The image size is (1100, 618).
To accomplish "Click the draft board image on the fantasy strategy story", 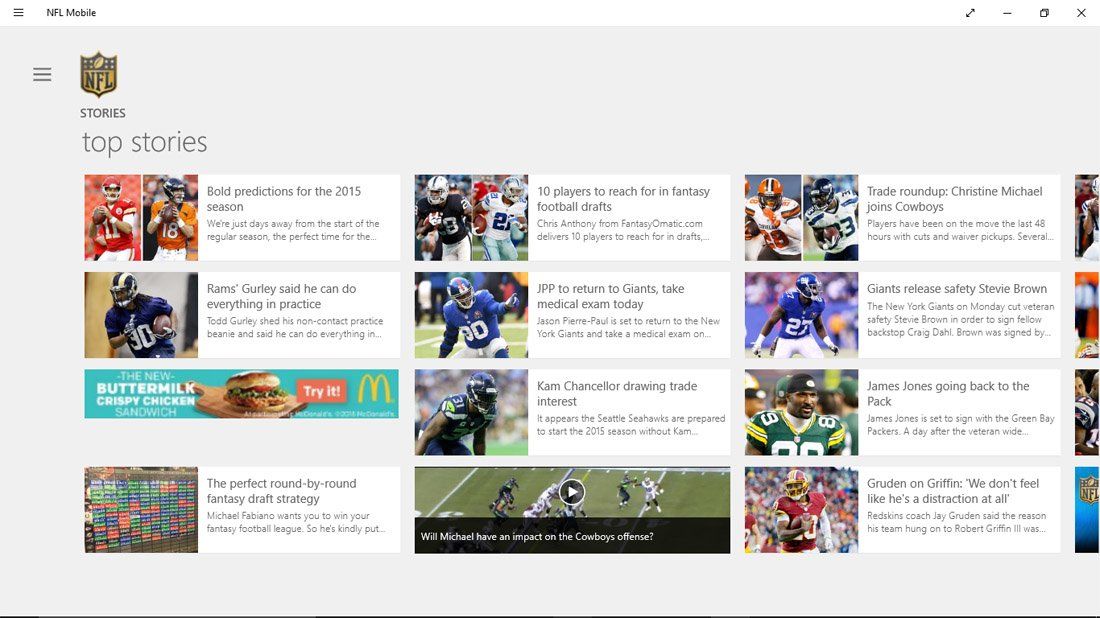I will (x=140, y=508).
